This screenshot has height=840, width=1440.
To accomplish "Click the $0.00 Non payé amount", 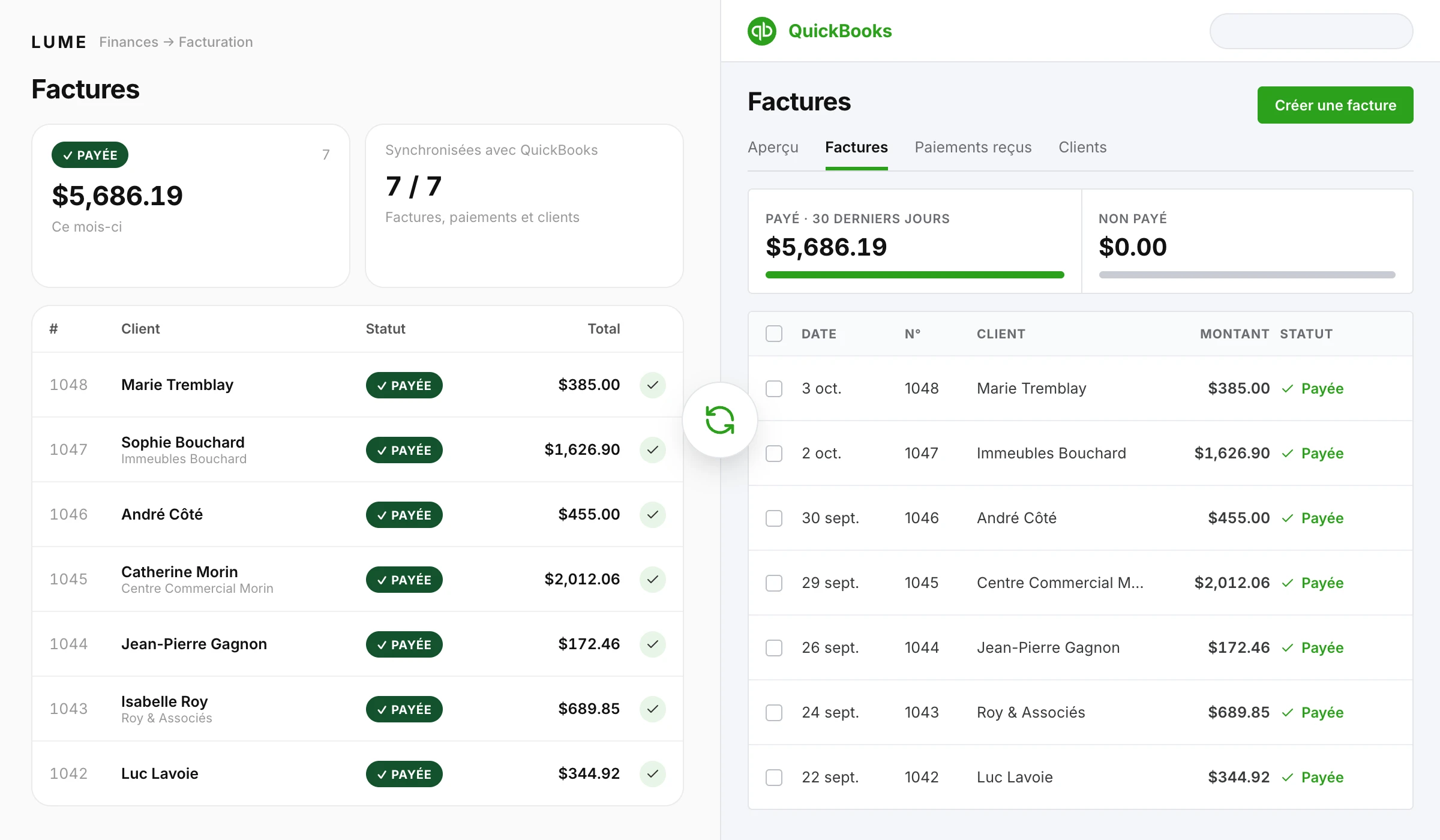I will (x=1133, y=247).
